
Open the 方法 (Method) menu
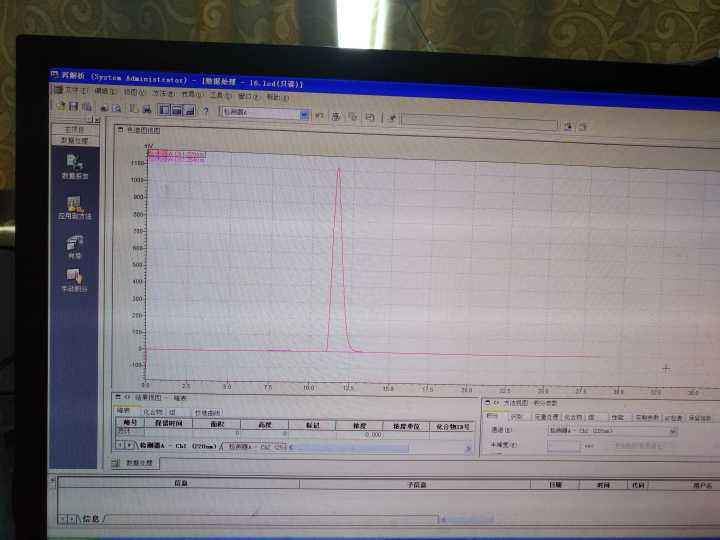click(x=163, y=93)
